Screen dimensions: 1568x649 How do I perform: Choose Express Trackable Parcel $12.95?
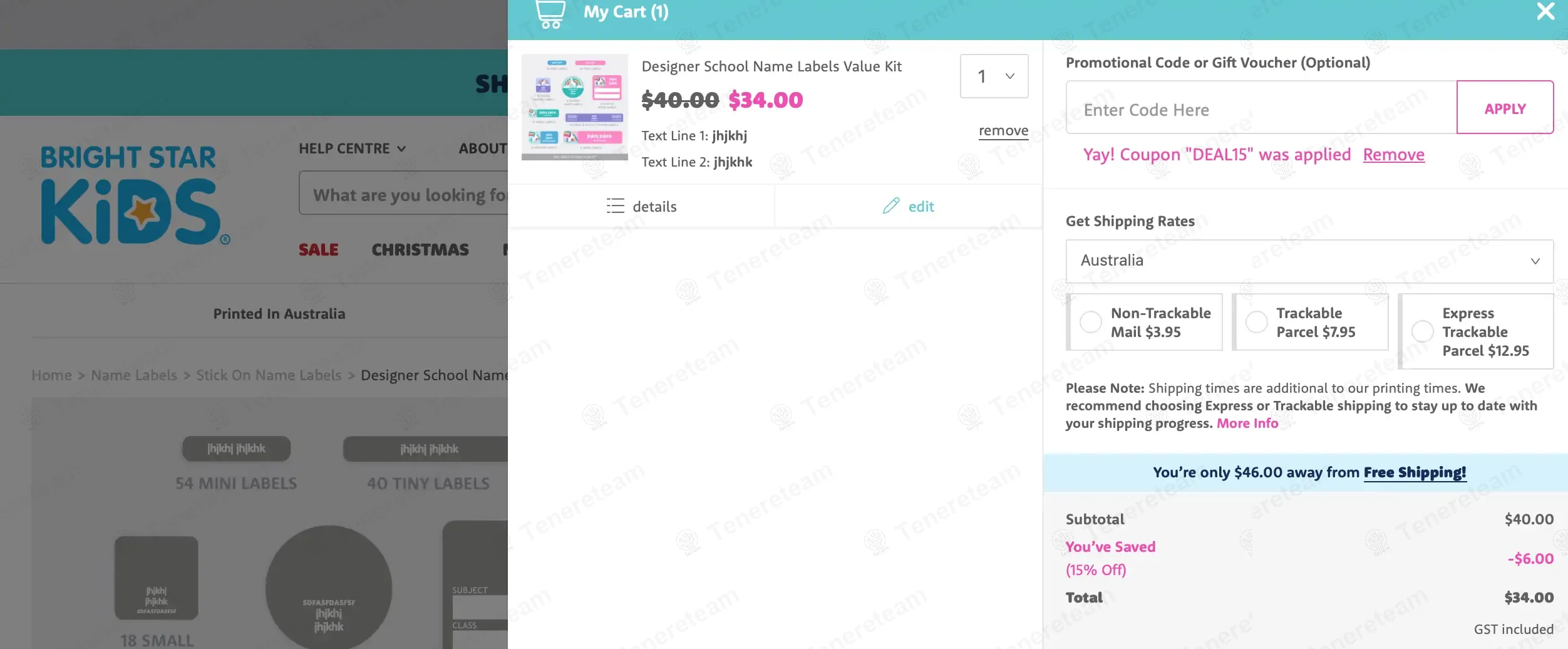pos(1422,331)
